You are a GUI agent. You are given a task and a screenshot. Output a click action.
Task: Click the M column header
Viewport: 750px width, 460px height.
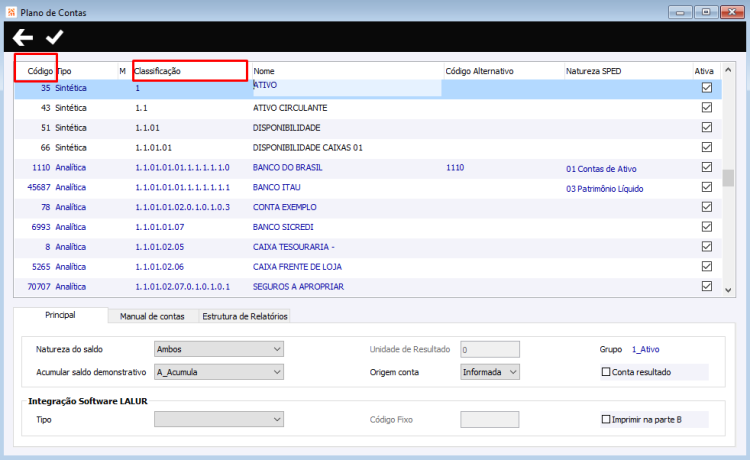(x=123, y=71)
